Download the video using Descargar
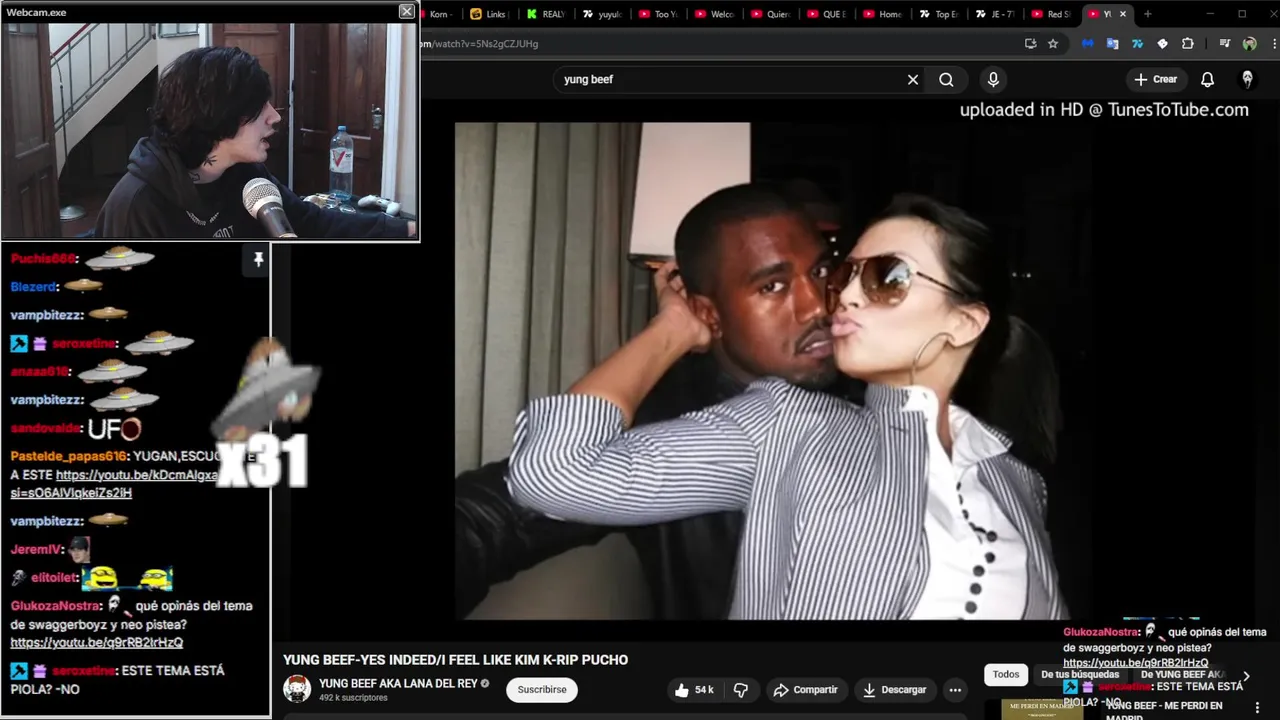The height and width of the screenshot is (720, 1280). (x=895, y=690)
